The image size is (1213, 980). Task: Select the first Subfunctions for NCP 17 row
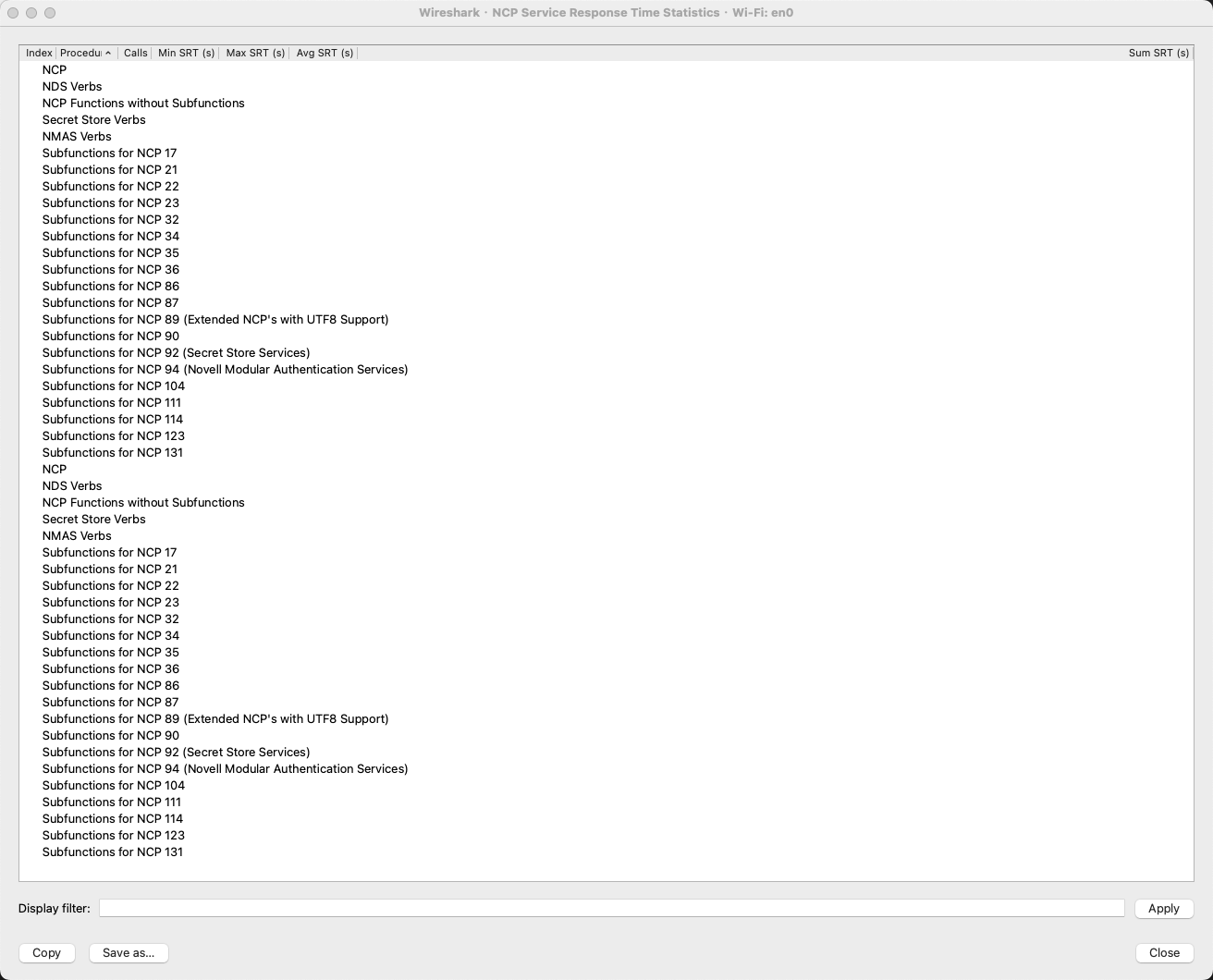click(x=606, y=153)
